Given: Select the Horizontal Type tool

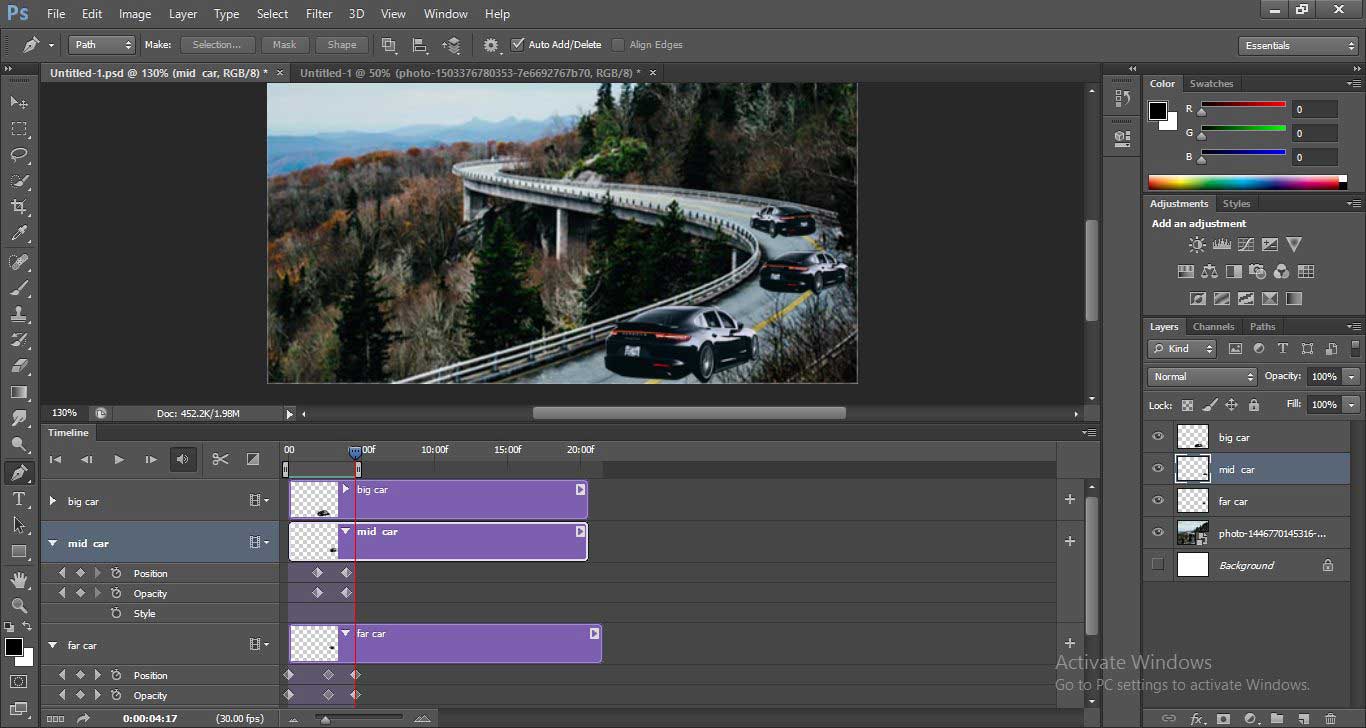Looking at the screenshot, I should pos(19,499).
